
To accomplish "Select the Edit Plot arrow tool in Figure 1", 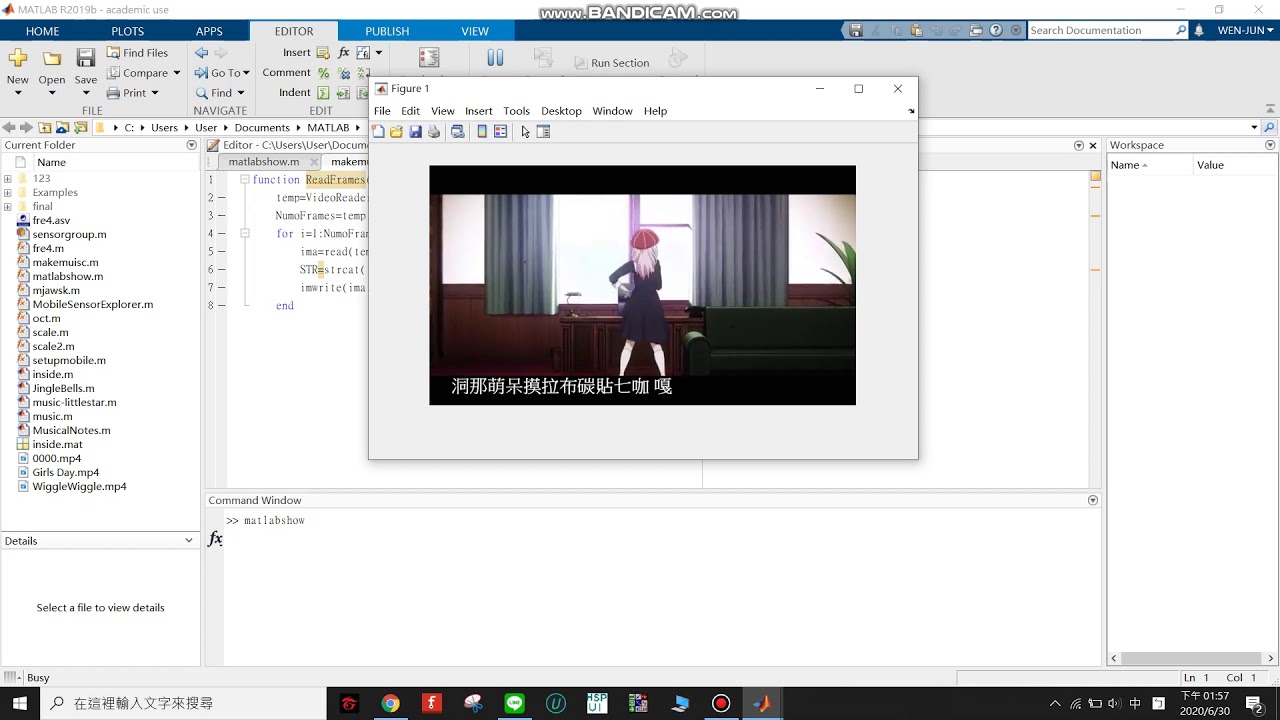I will (525, 132).
